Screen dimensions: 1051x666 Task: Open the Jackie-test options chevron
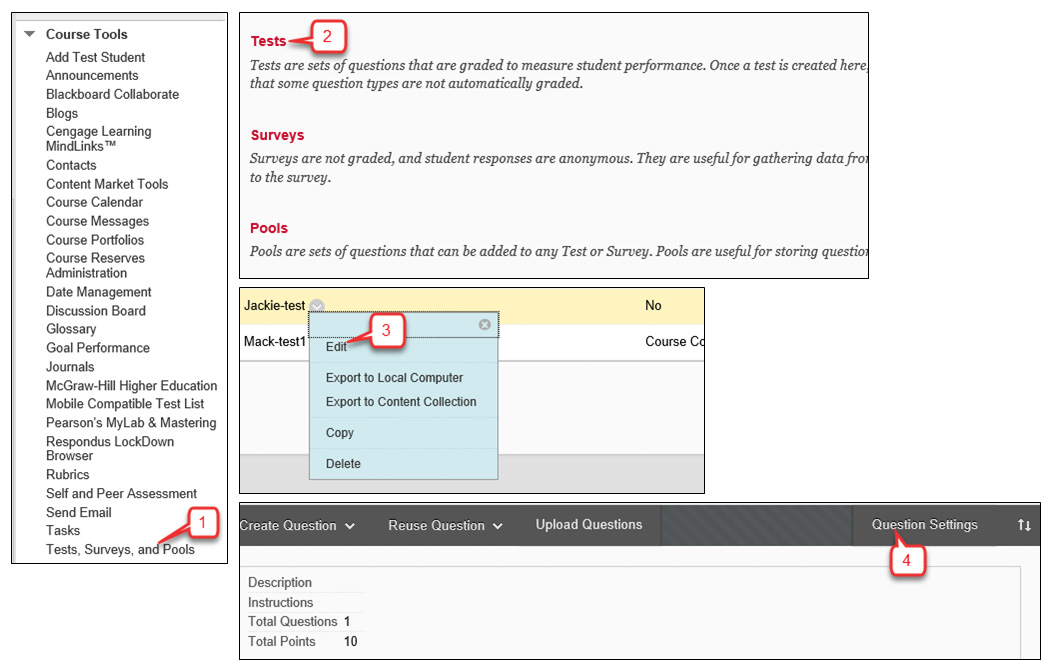point(317,306)
